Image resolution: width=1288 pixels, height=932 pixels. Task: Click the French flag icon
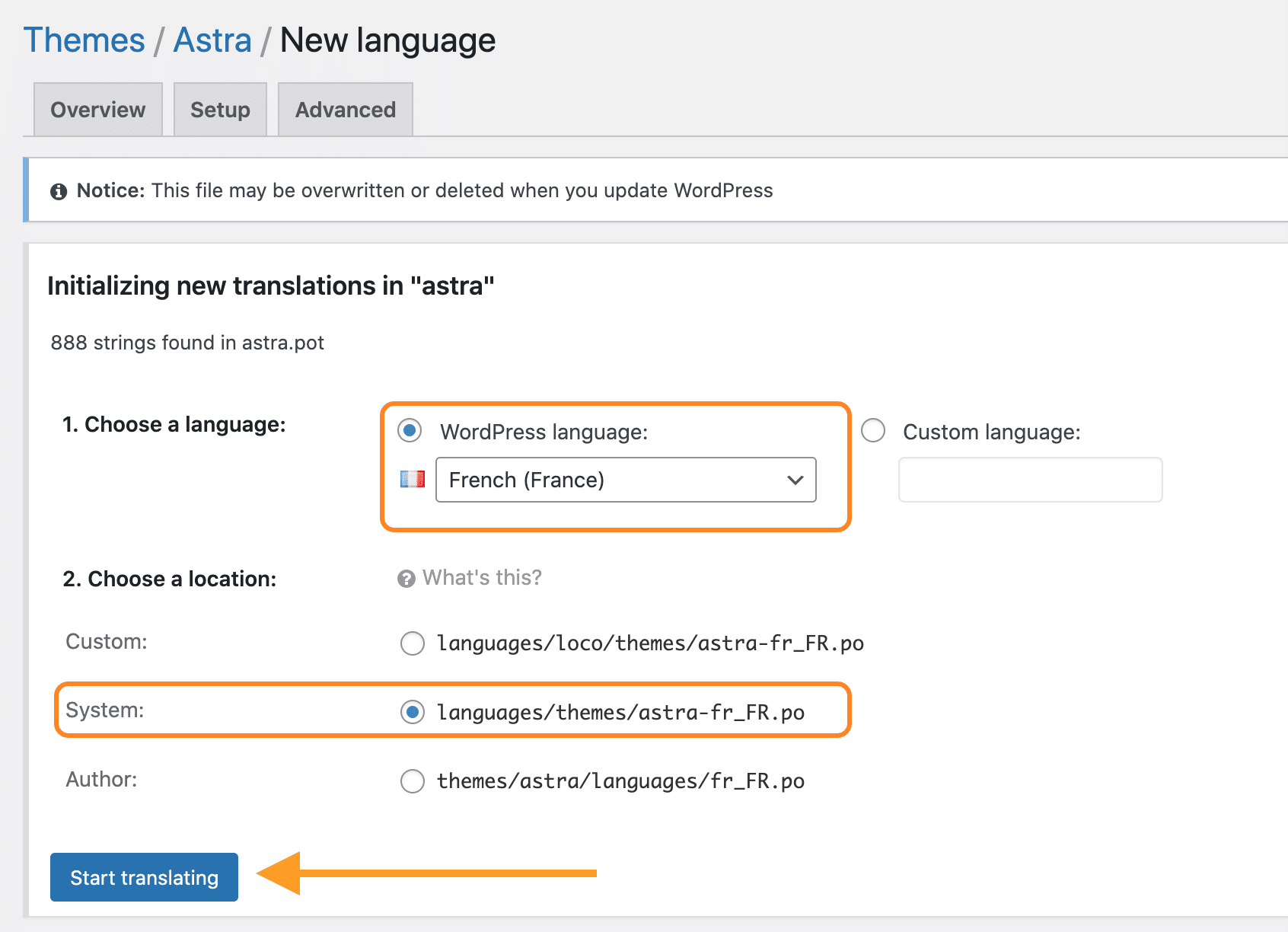pos(413,479)
